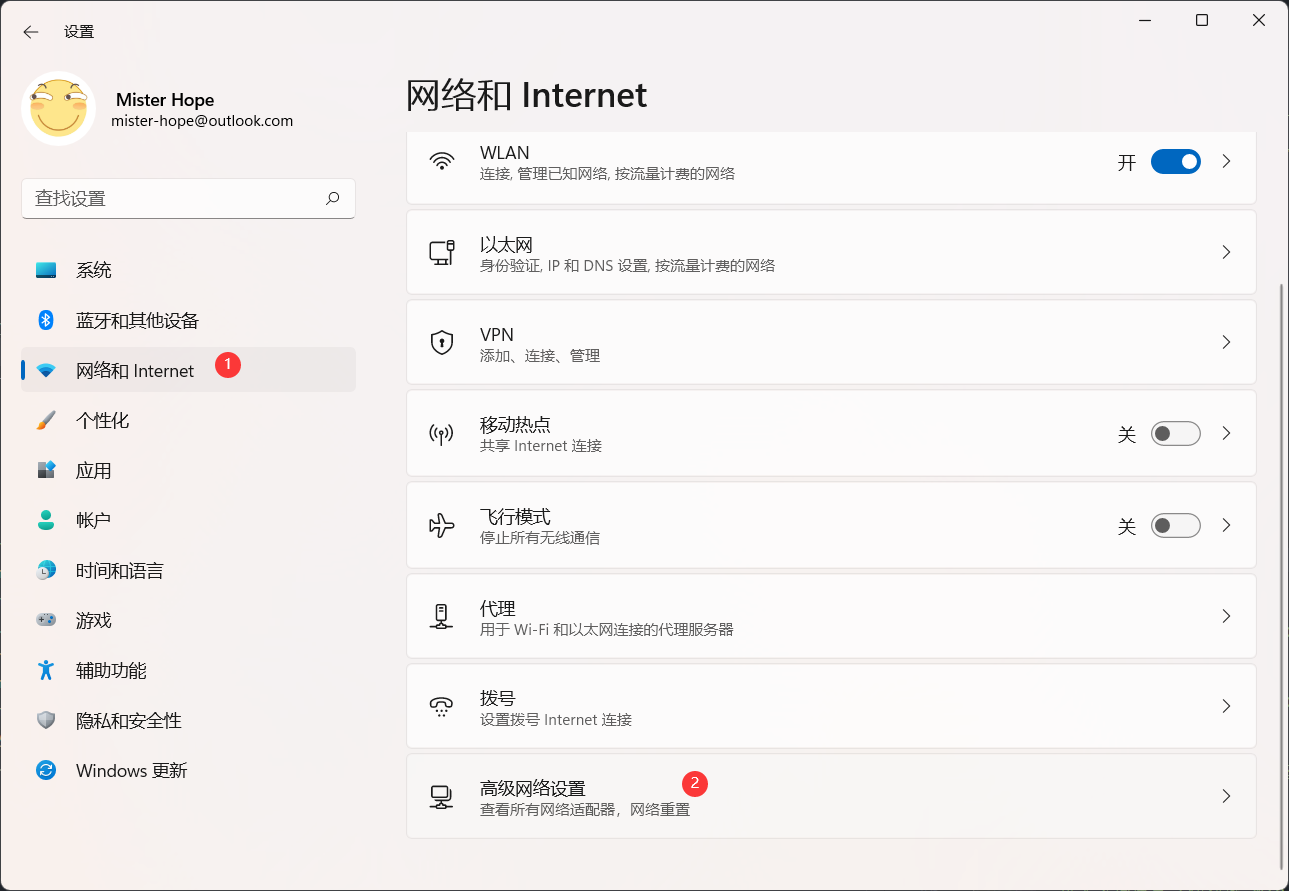The width and height of the screenshot is (1289, 891).
Task: Open the 以太网 settings row title
Action: [506, 245]
